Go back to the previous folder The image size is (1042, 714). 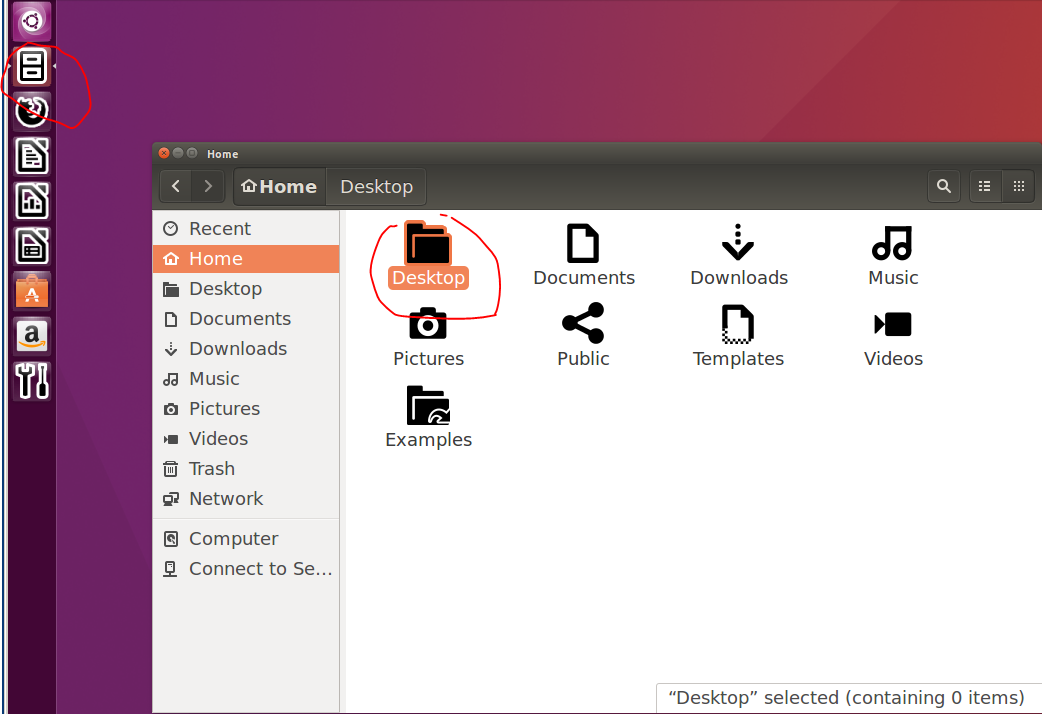tap(175, 186)
